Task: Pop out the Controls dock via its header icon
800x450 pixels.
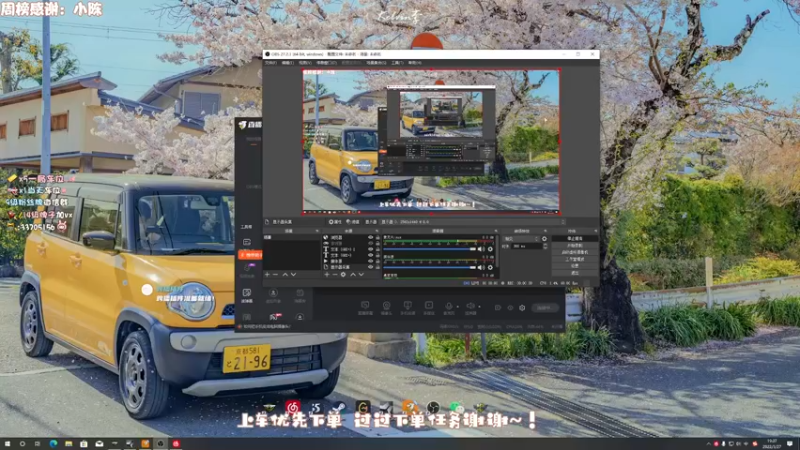Action: 595,231
